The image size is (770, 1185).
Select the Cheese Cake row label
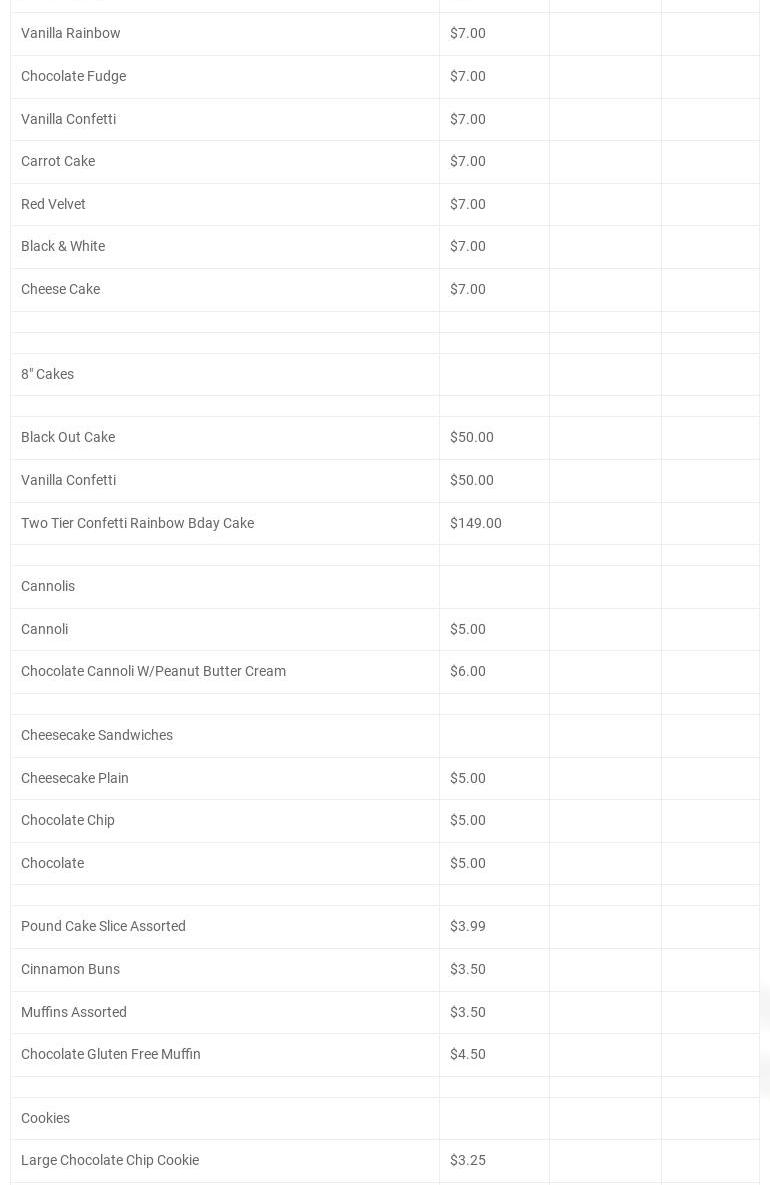(60, 289)
